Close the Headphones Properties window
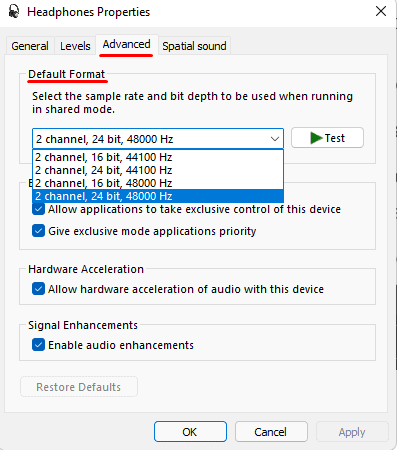The height and width of the screenshot is (450, 397). [381, 11]
